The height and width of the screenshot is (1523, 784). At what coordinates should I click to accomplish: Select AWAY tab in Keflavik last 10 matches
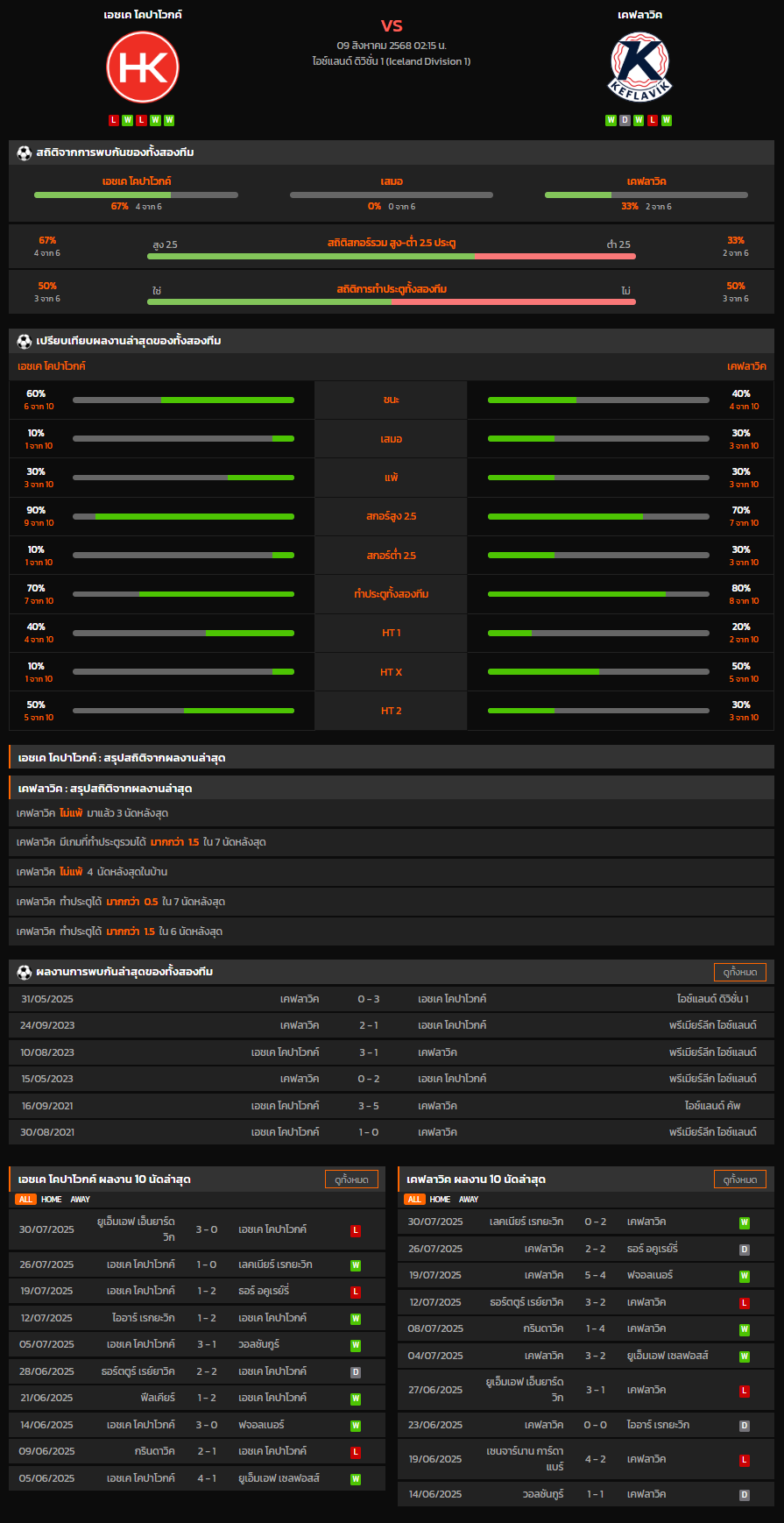point(470,1200)
